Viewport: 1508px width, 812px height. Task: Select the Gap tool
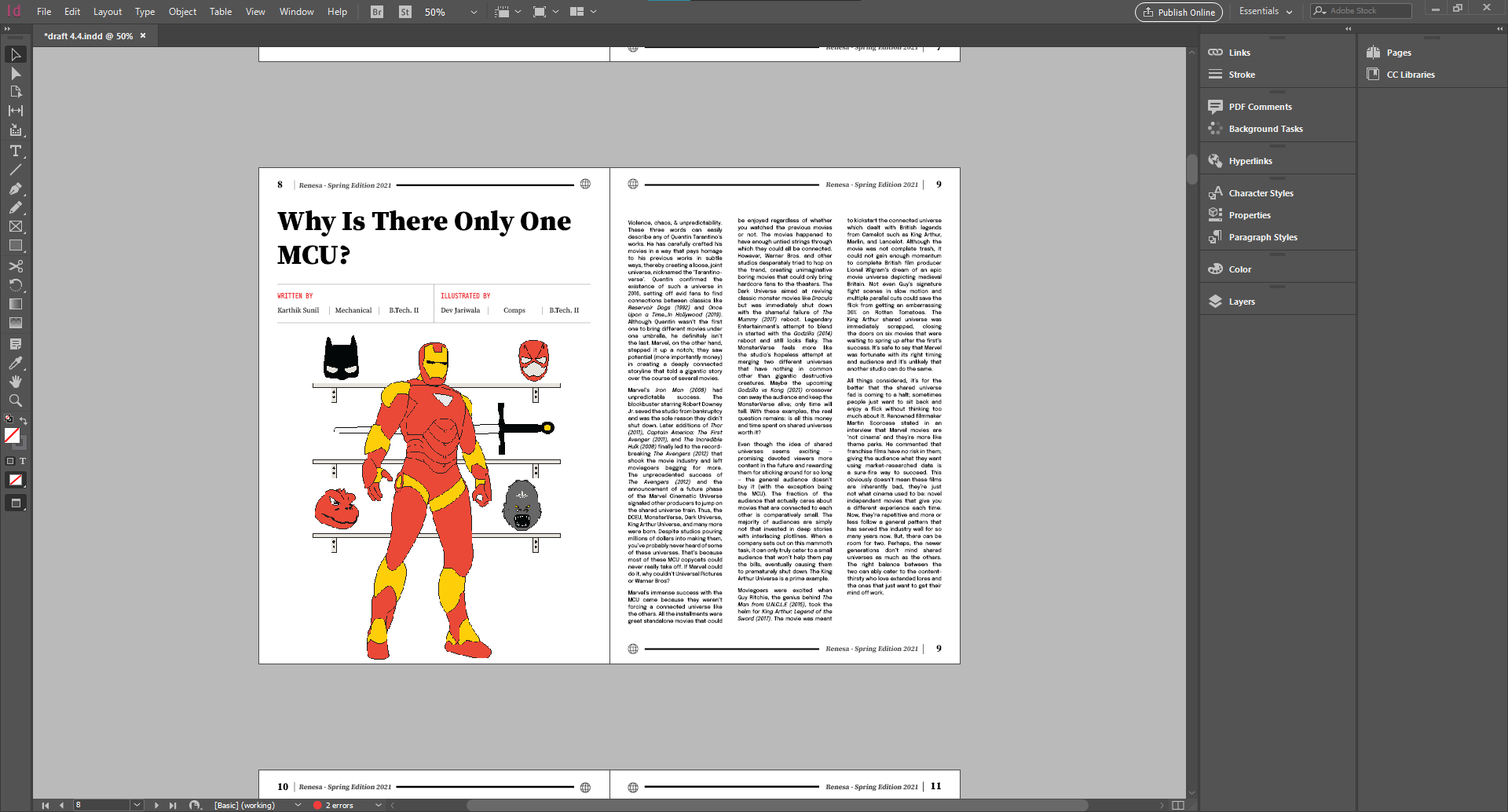(x=15, y=111)
